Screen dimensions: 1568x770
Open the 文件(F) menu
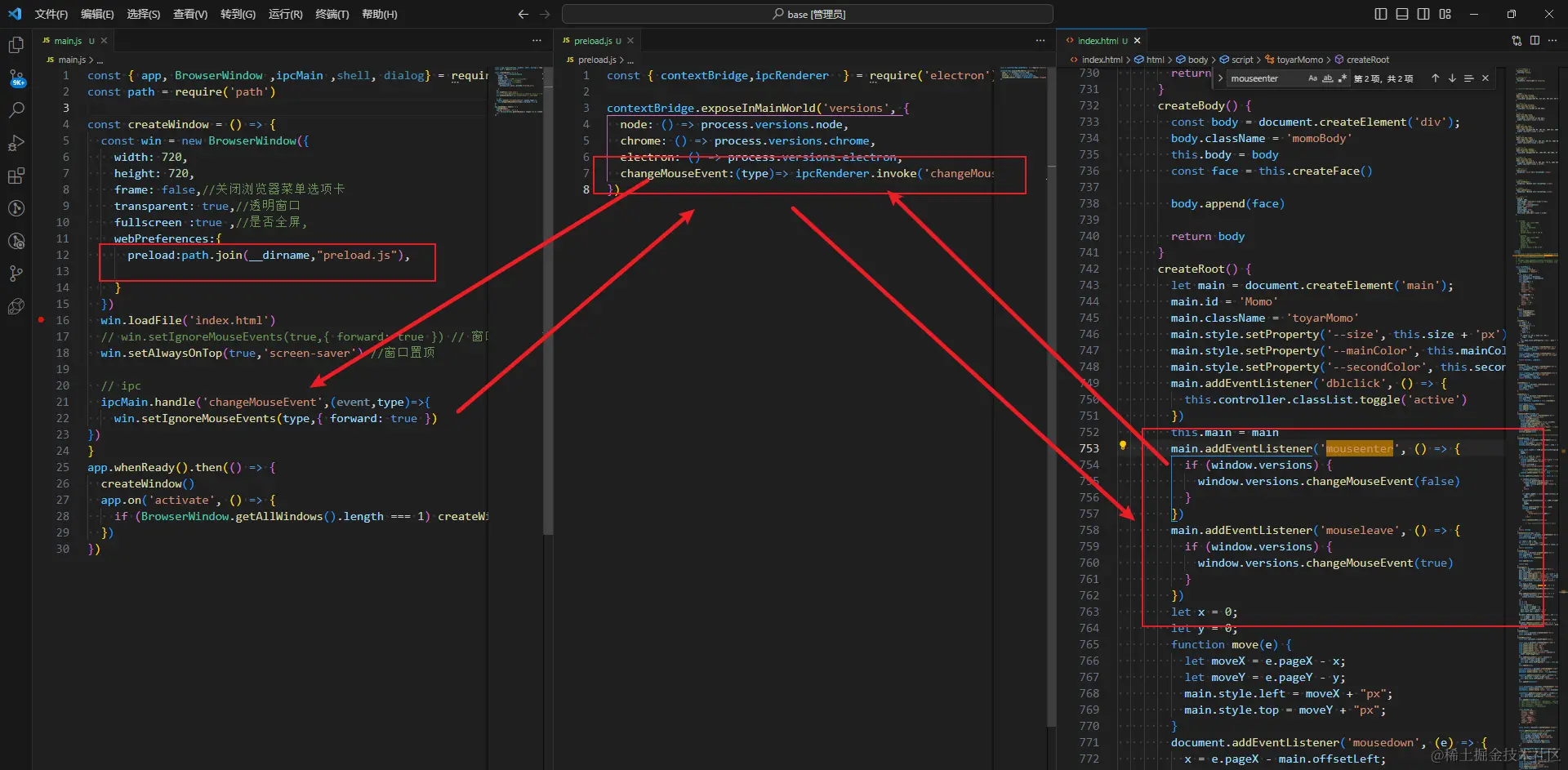tap(51, 14)
